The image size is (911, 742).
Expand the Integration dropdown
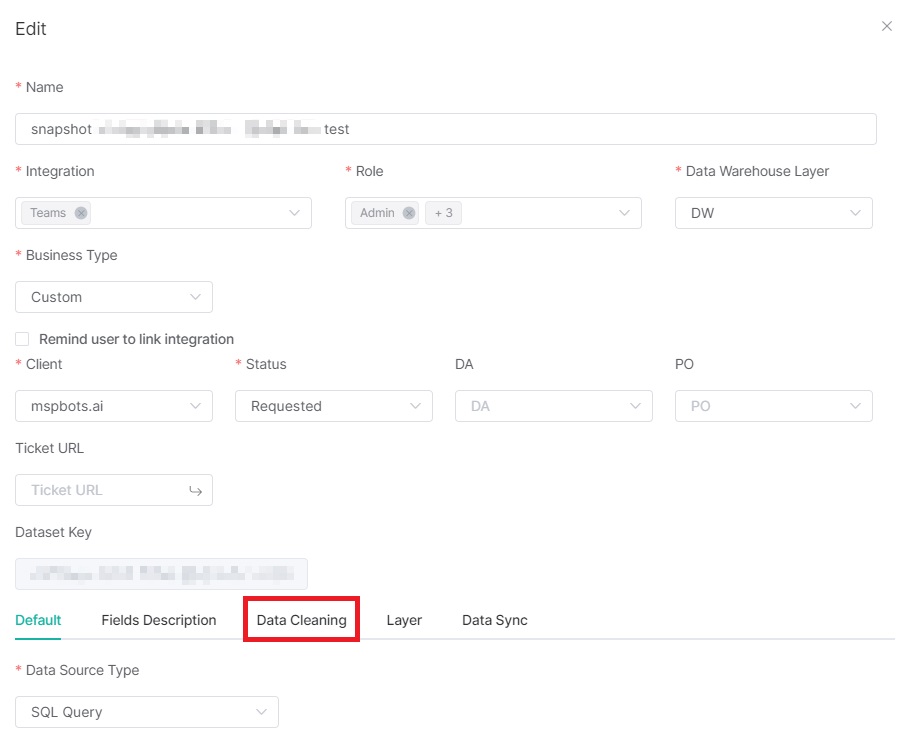[x=294, y=213]
